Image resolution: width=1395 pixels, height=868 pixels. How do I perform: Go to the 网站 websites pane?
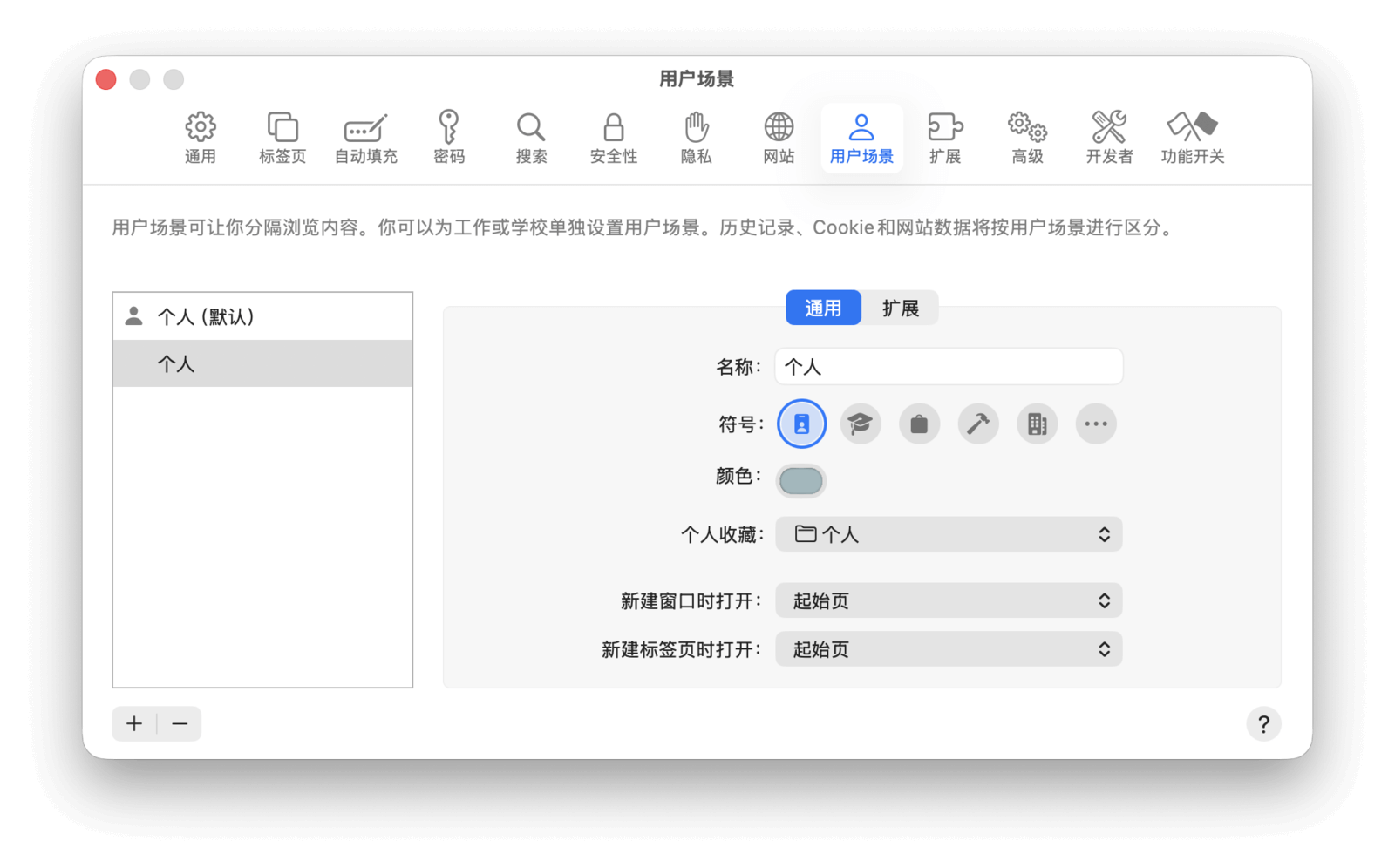779,138
